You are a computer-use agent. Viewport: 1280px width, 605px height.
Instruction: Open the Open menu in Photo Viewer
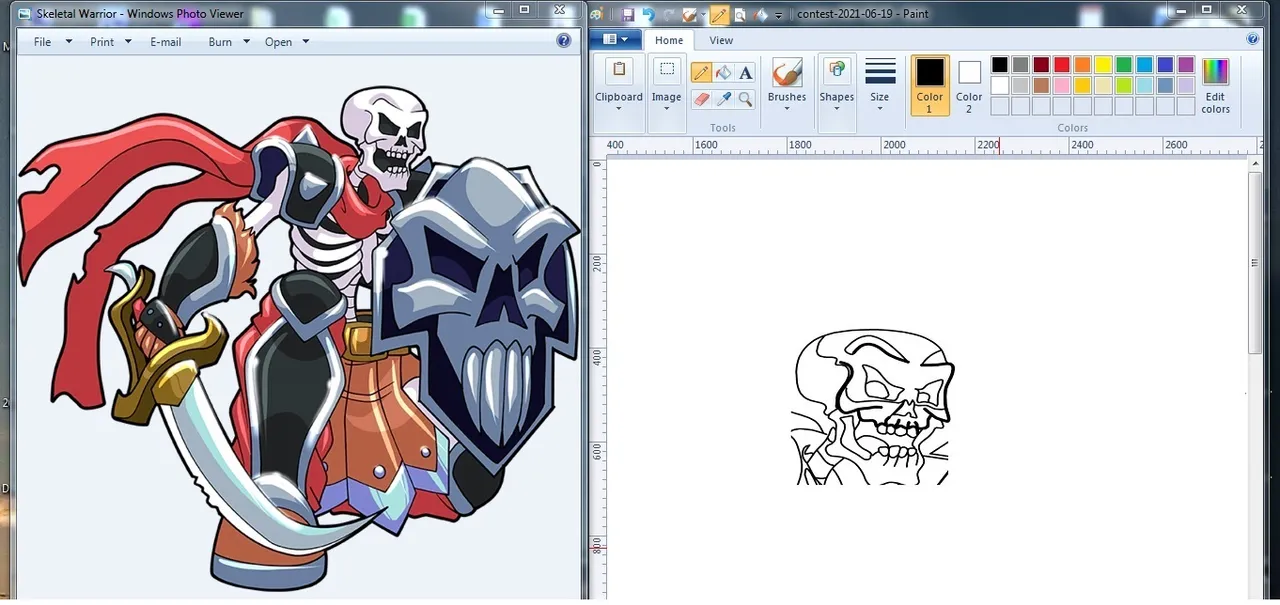click(278, 42)
